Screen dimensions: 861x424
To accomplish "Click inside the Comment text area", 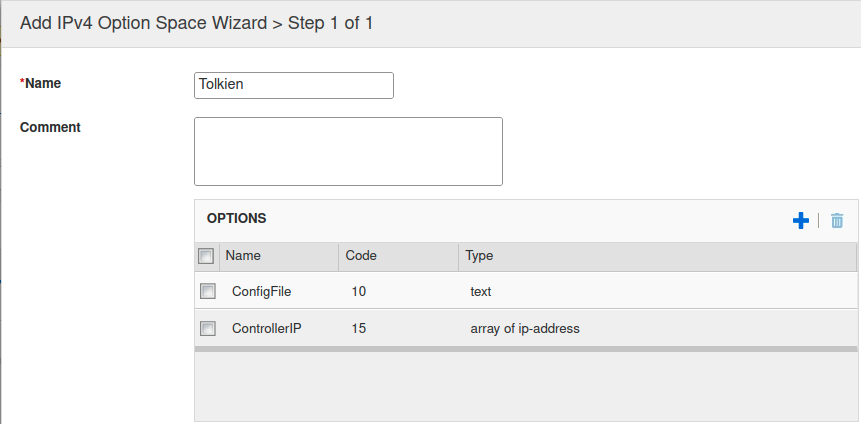I will point(348,151).
